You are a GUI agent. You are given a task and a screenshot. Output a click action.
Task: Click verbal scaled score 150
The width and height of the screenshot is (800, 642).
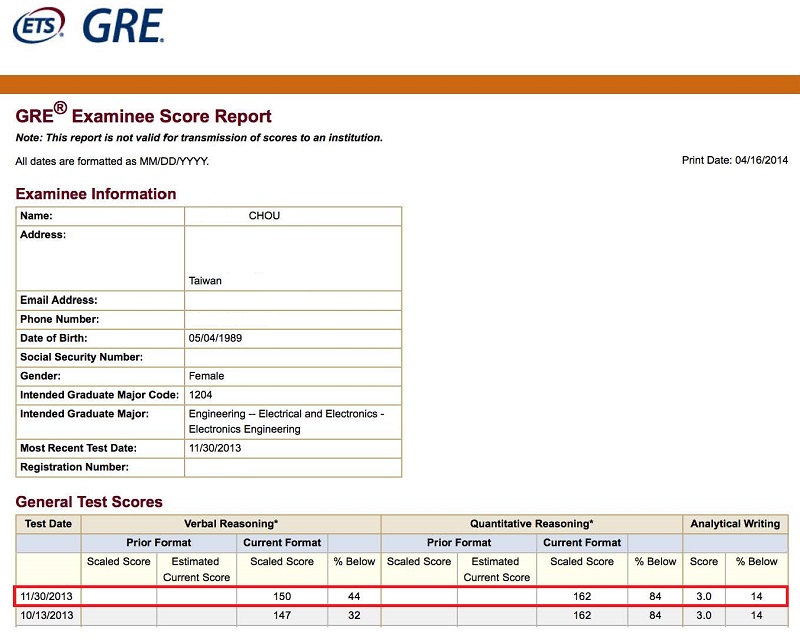[x=282, y=596]
